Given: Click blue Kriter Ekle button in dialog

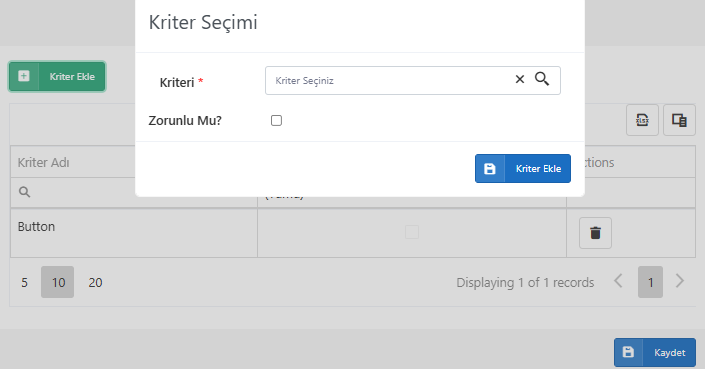Looking at the screenshot, I should tap(523, 169).
